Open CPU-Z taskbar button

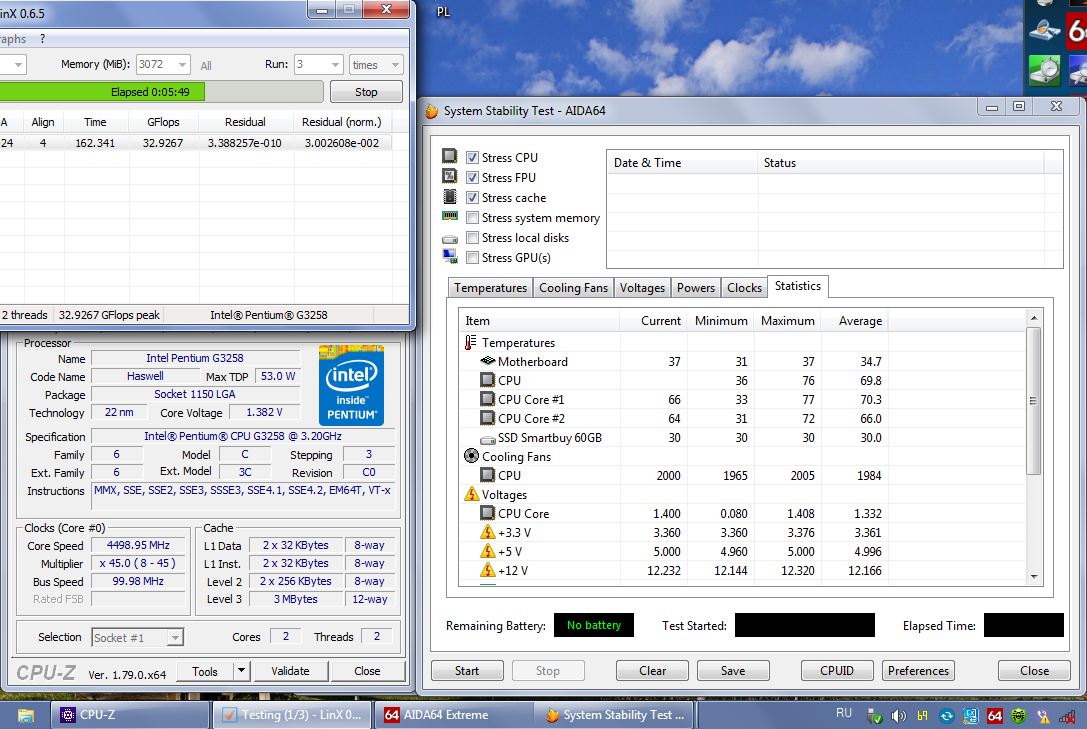(x=131, y=715)
